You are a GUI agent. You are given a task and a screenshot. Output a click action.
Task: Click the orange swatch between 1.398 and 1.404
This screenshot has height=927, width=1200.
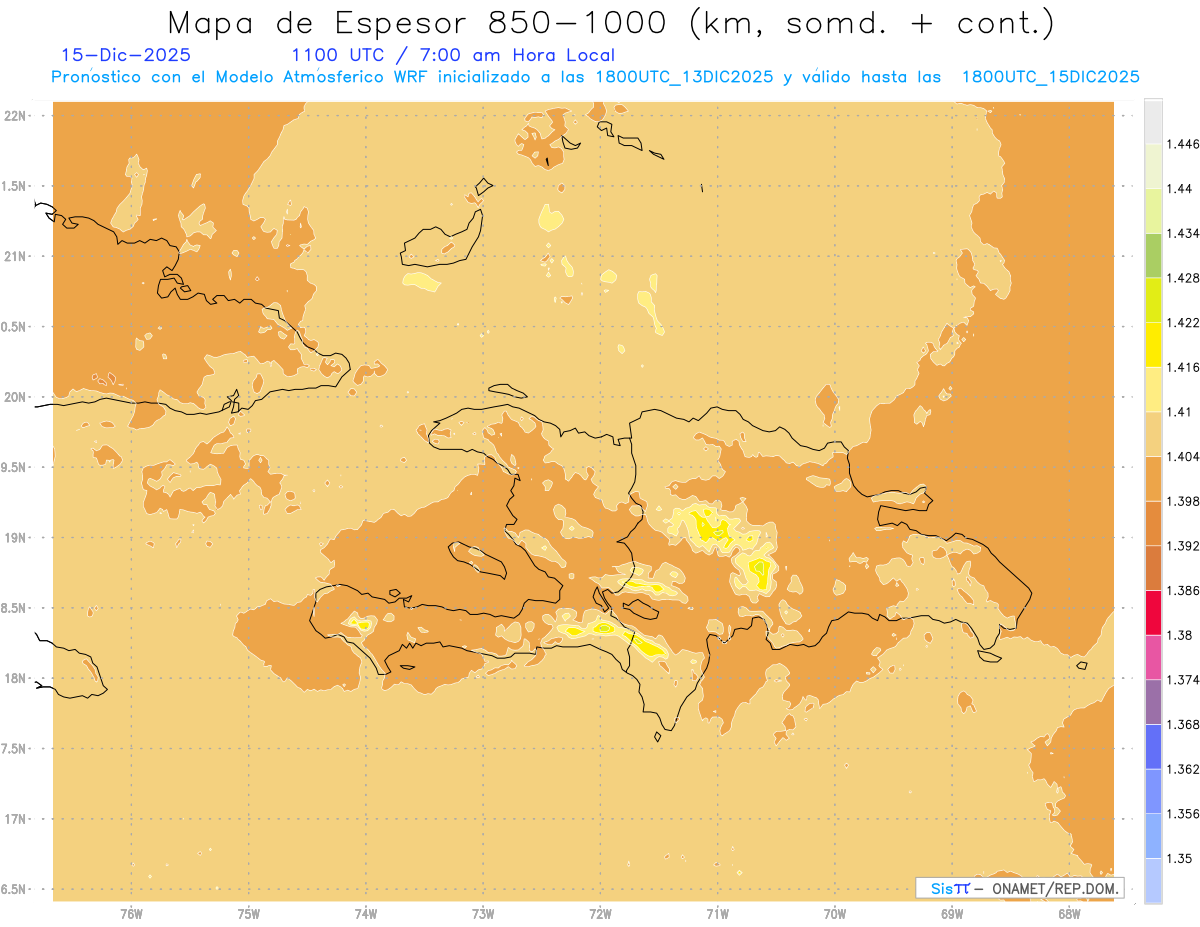pos(1153,478)
